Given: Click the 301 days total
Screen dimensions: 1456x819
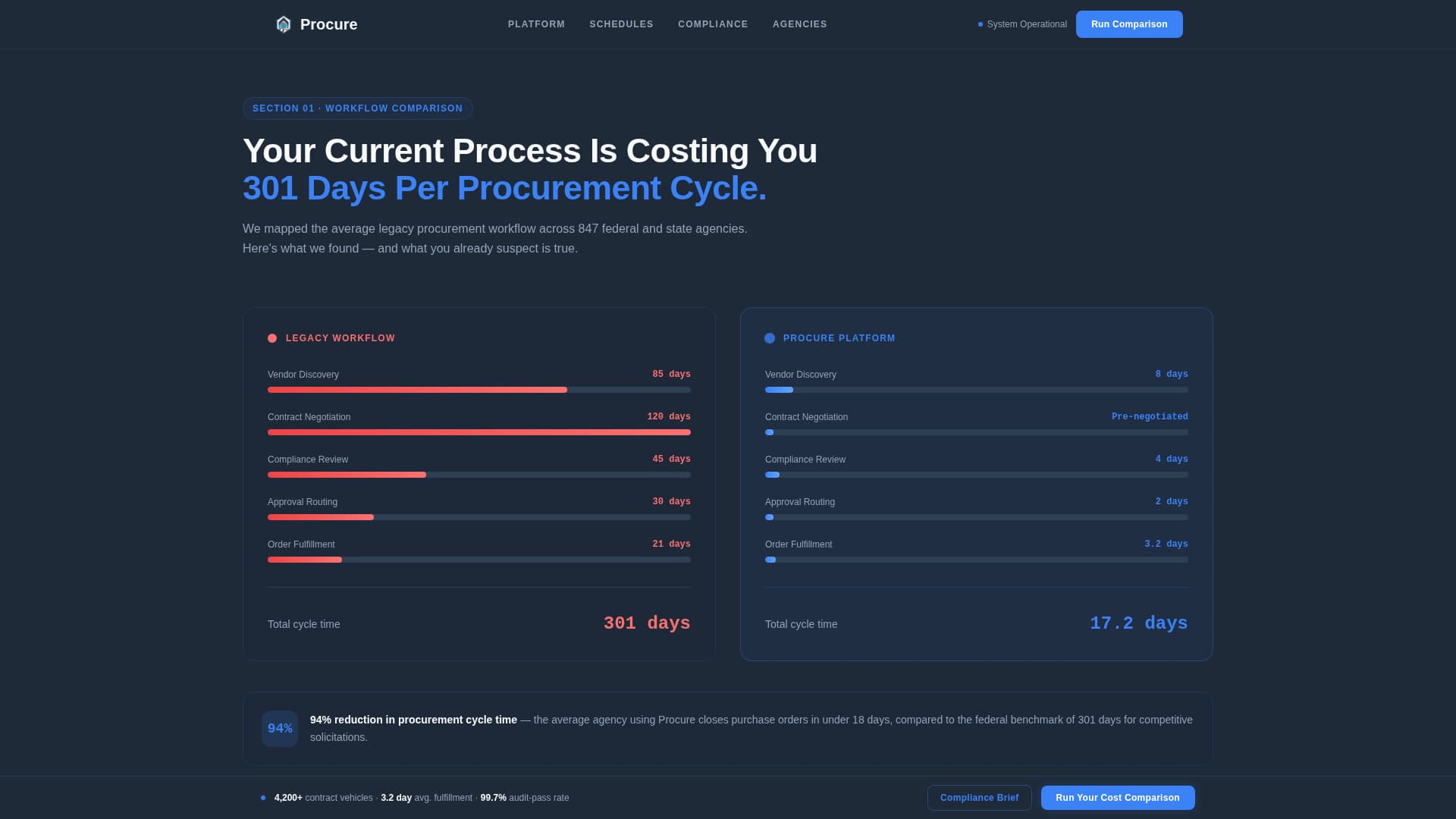Looking at the screenshot, I should [647, 623].
